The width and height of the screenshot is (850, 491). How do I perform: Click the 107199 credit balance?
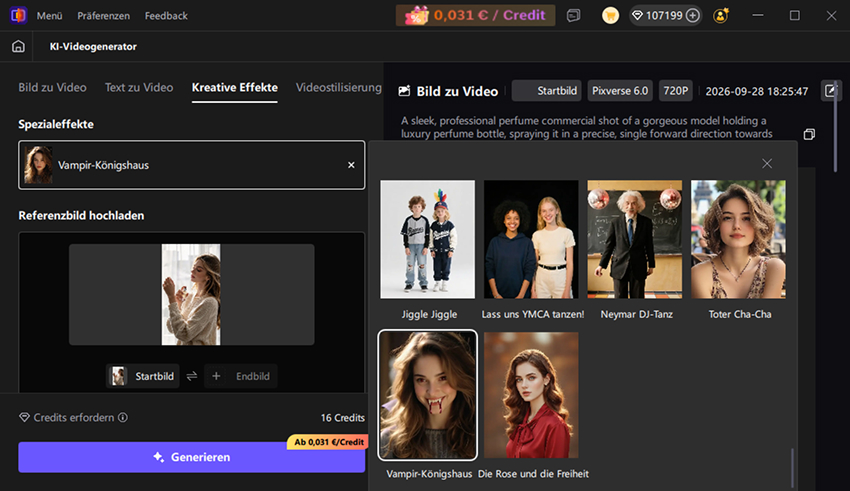coord(664,16)
